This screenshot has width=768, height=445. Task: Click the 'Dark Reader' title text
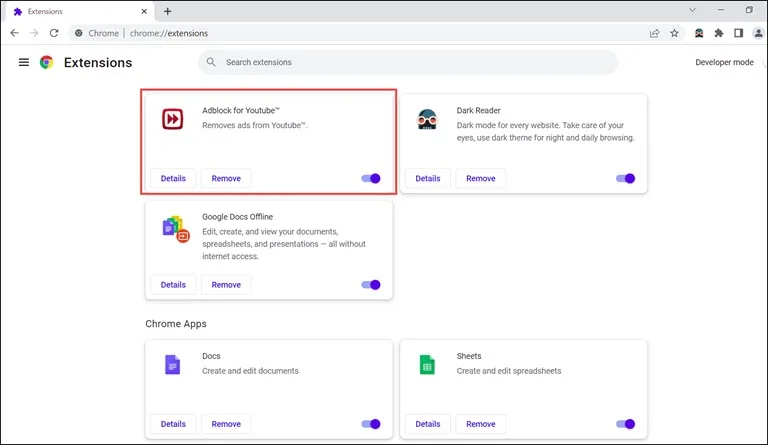[479, 110]
